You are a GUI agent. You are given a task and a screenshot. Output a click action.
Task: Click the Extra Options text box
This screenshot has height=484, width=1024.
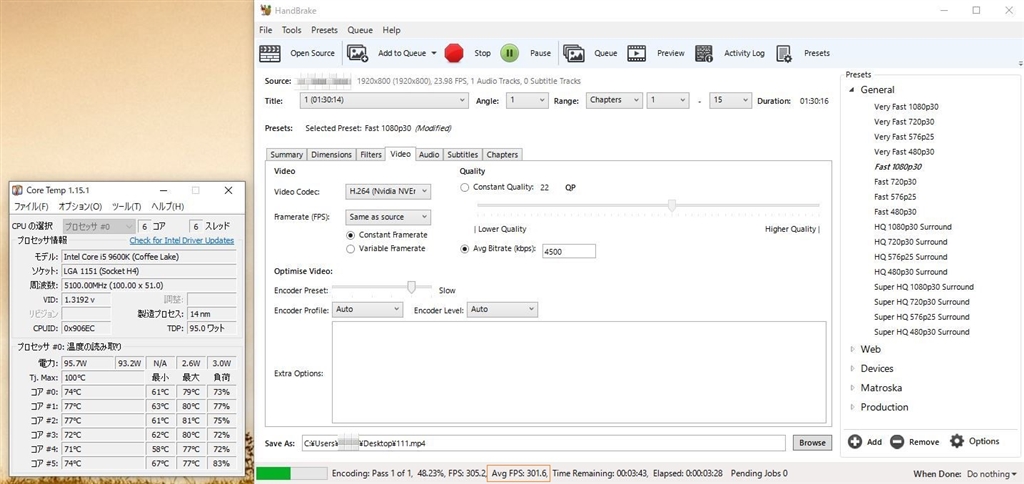pyautogui.click(x=579, y=372)
